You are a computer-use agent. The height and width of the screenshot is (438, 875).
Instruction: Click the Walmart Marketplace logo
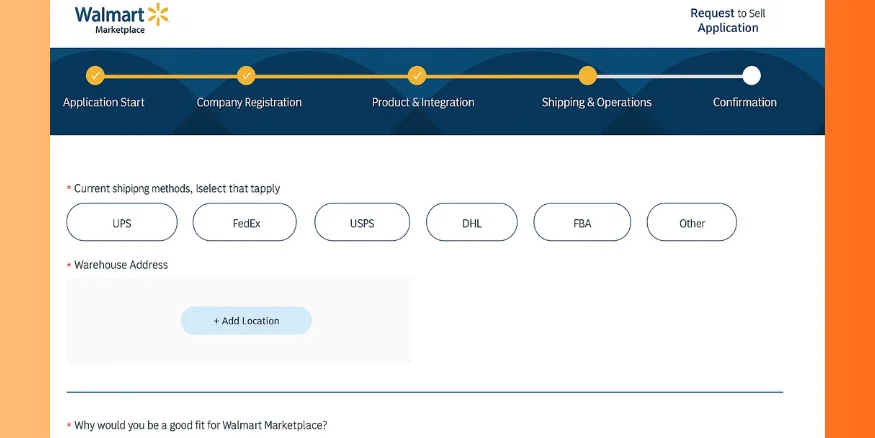pos(122,18)
